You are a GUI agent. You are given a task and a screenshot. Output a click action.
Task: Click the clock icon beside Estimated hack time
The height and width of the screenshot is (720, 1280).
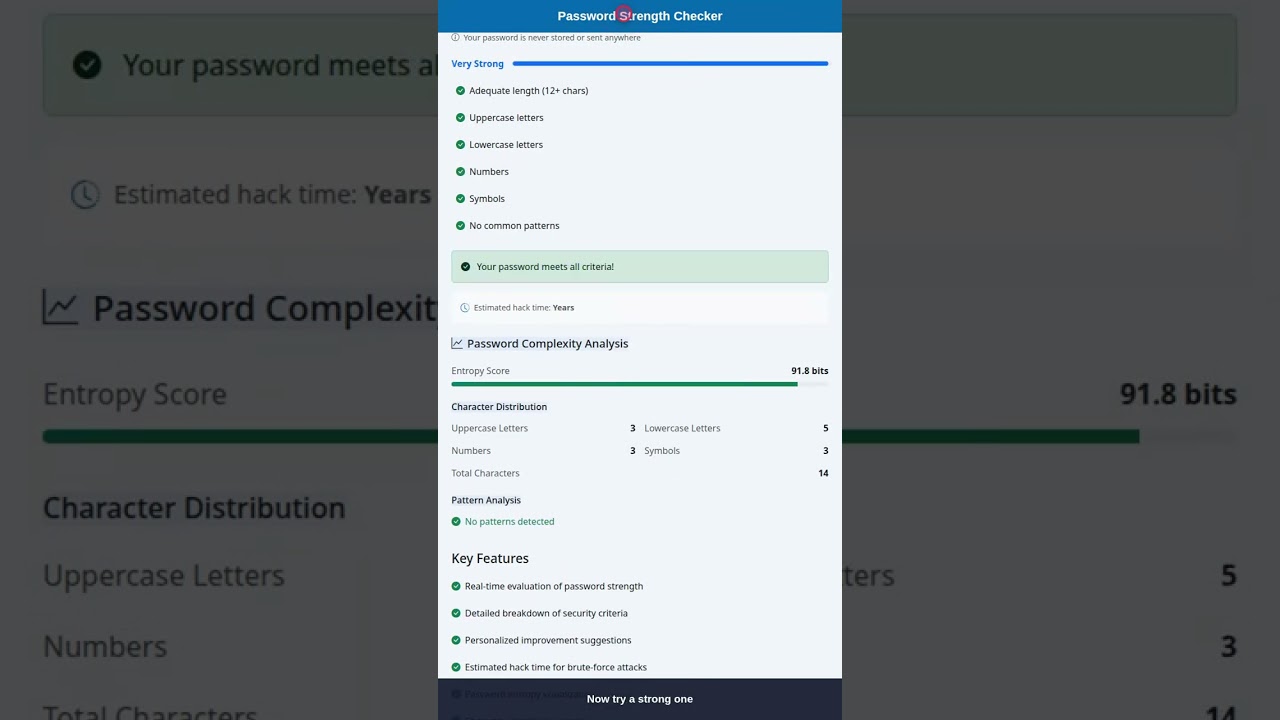pos(464,308)
